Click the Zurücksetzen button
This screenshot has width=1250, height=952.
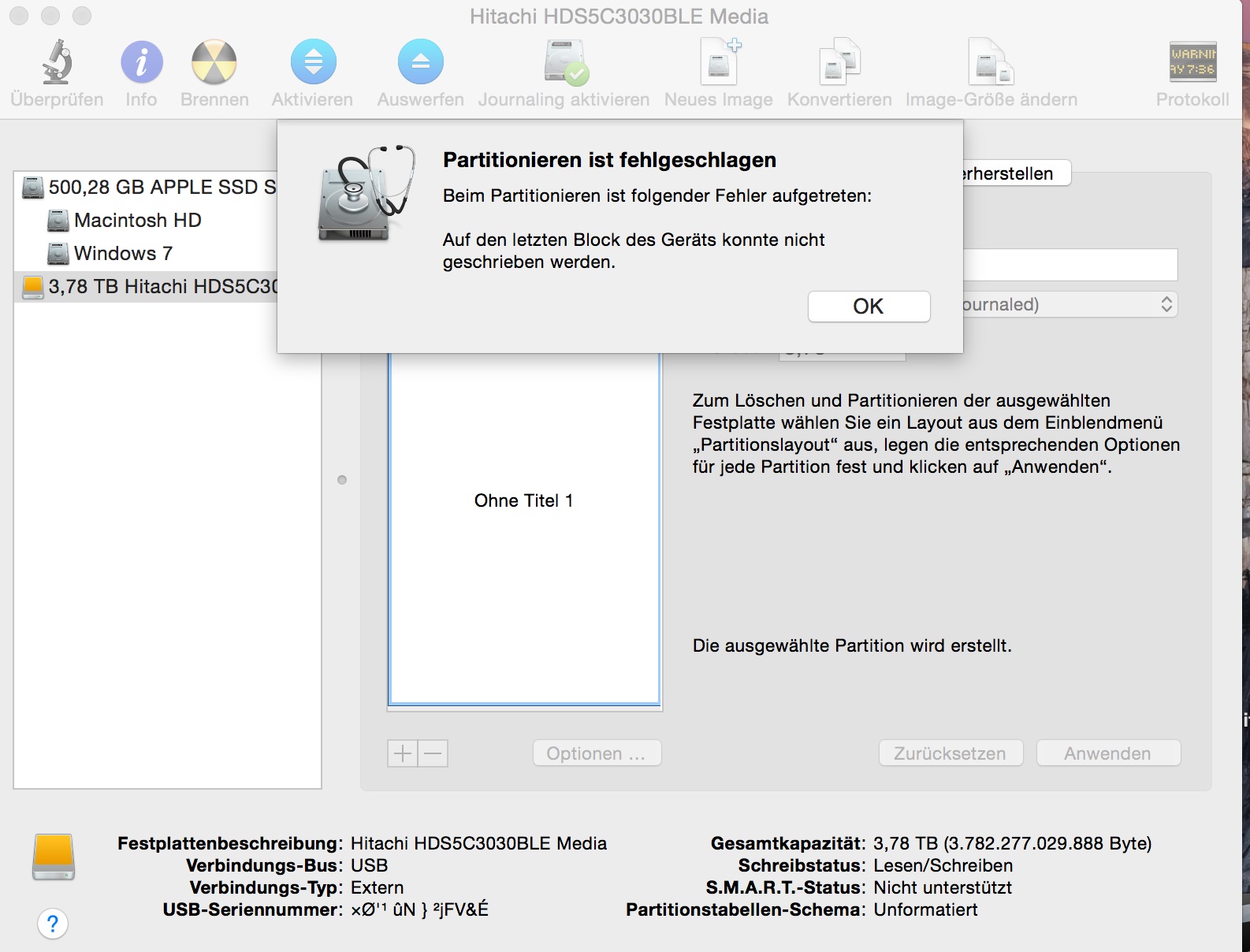tap(951, 753)
